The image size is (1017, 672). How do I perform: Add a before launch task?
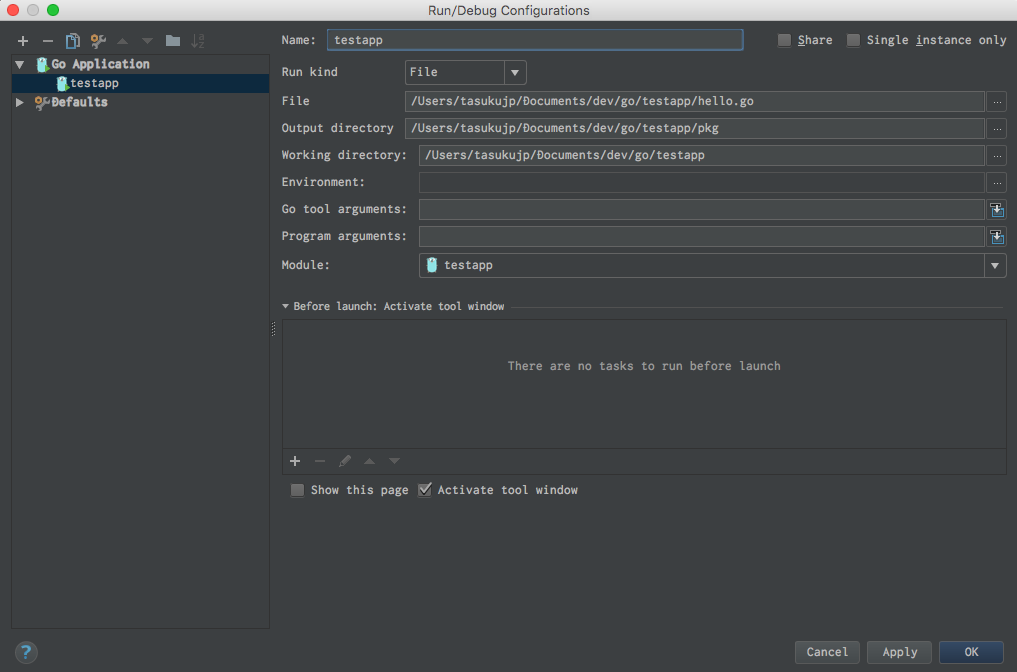point(295,461)
